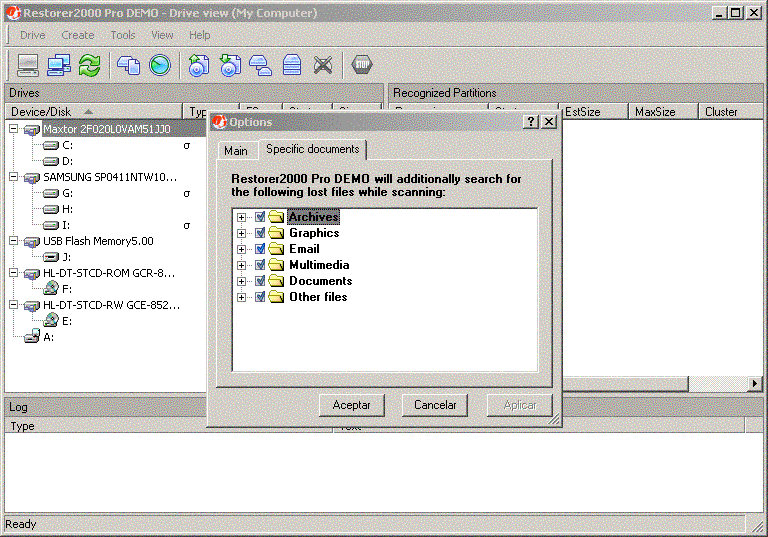
Task: Select the I: partition icon
Action: [50, 225]
